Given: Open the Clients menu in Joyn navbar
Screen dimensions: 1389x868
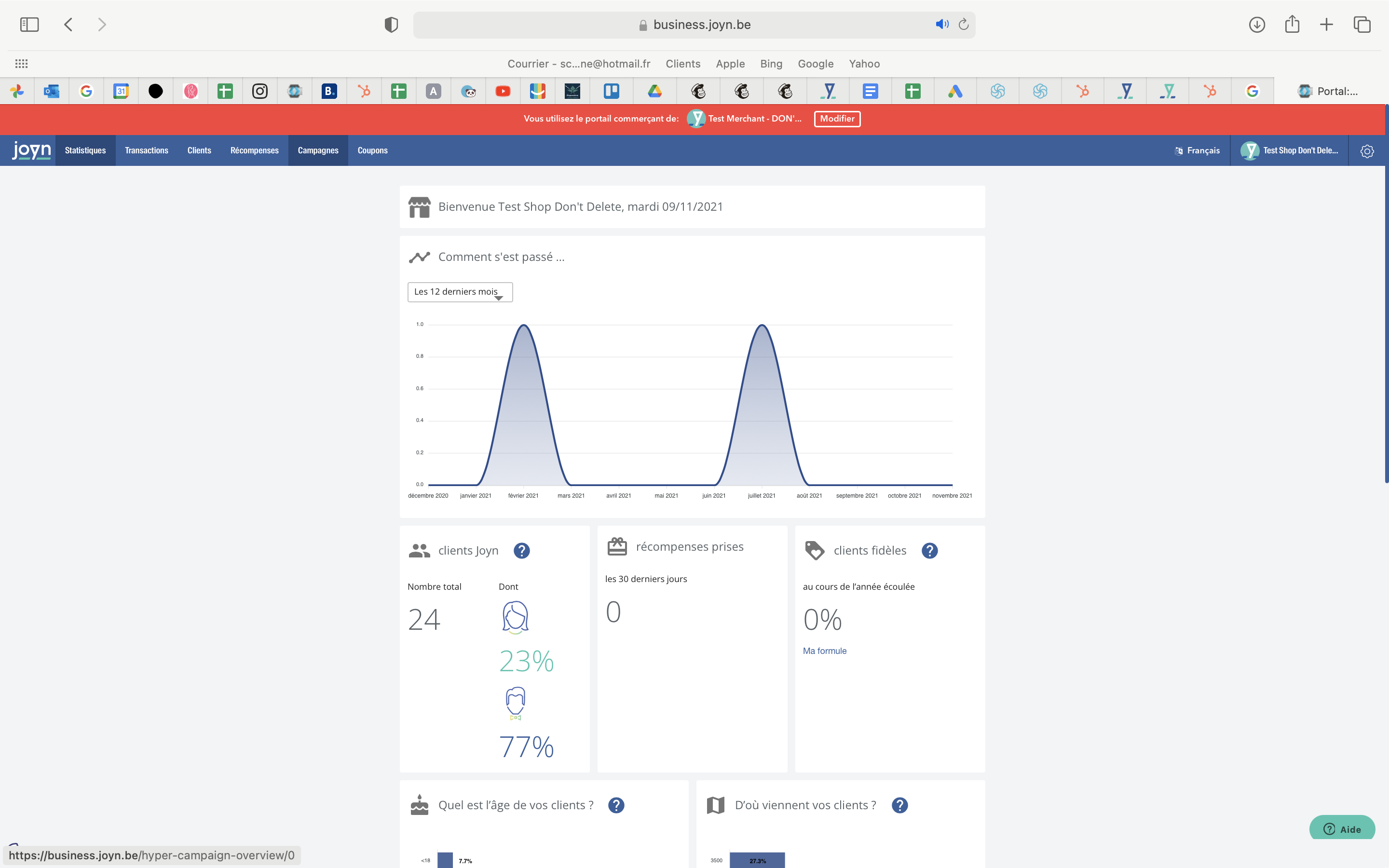Looking at the screenshot, I should click(199, 150).
